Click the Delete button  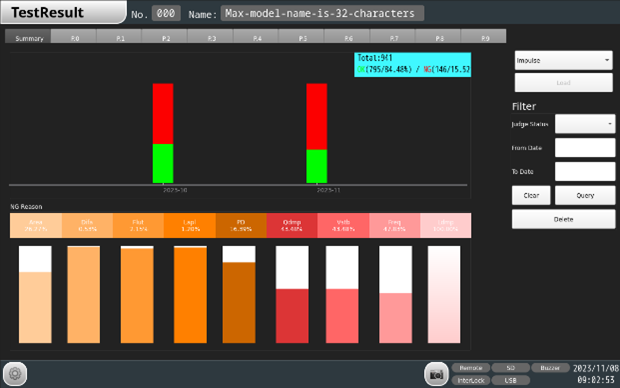563,219
